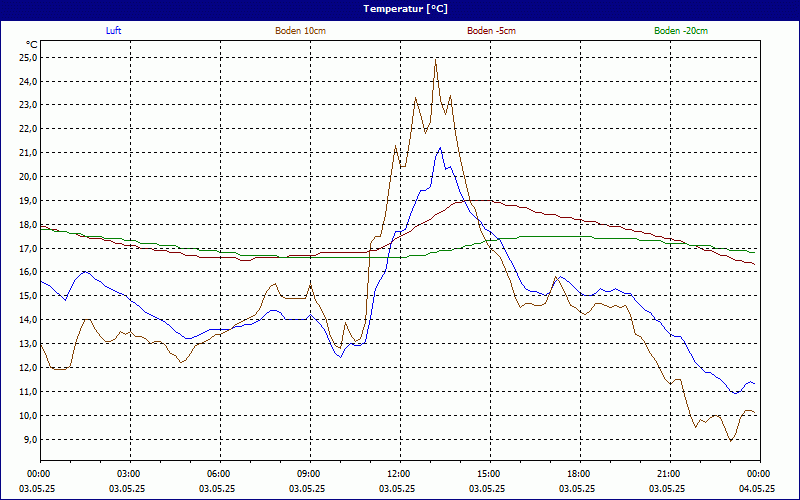This screenshot has height=500, width=800.
Task: Select the 'Boden -5cm' legend label
Action: click(x=491, y=31)
